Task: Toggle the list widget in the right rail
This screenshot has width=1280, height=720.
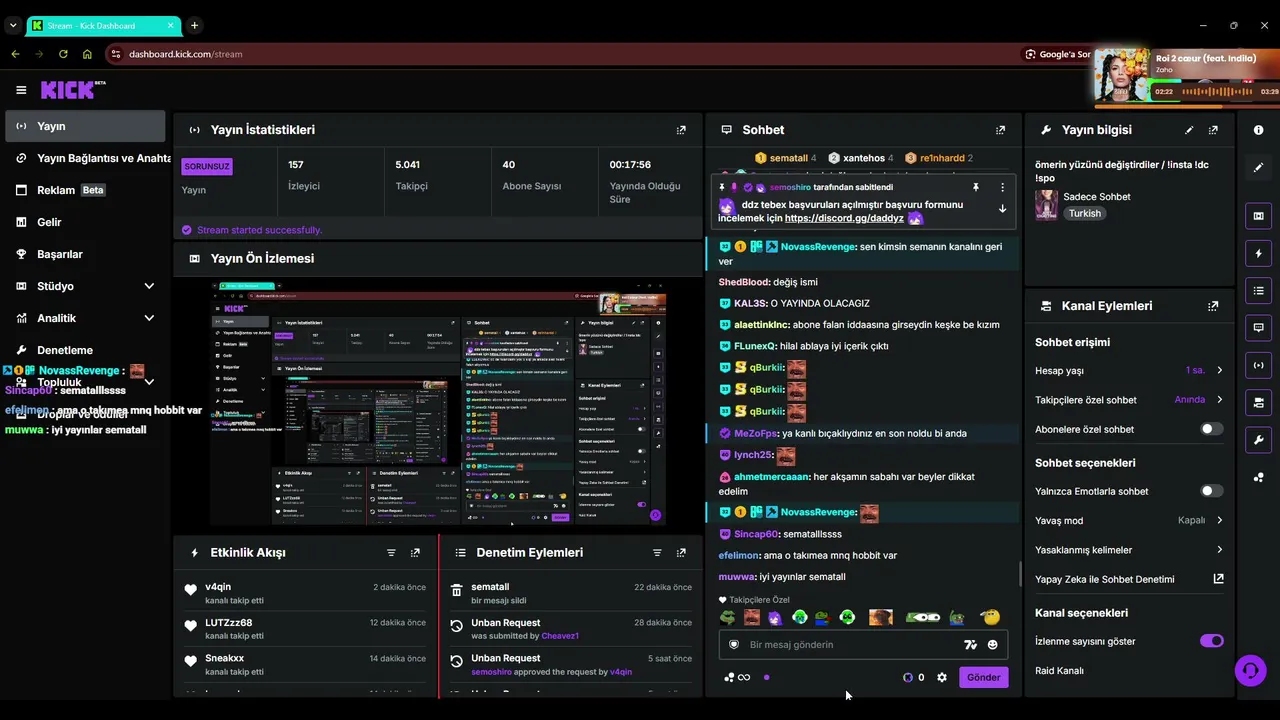Action: tap(1258, 291)
